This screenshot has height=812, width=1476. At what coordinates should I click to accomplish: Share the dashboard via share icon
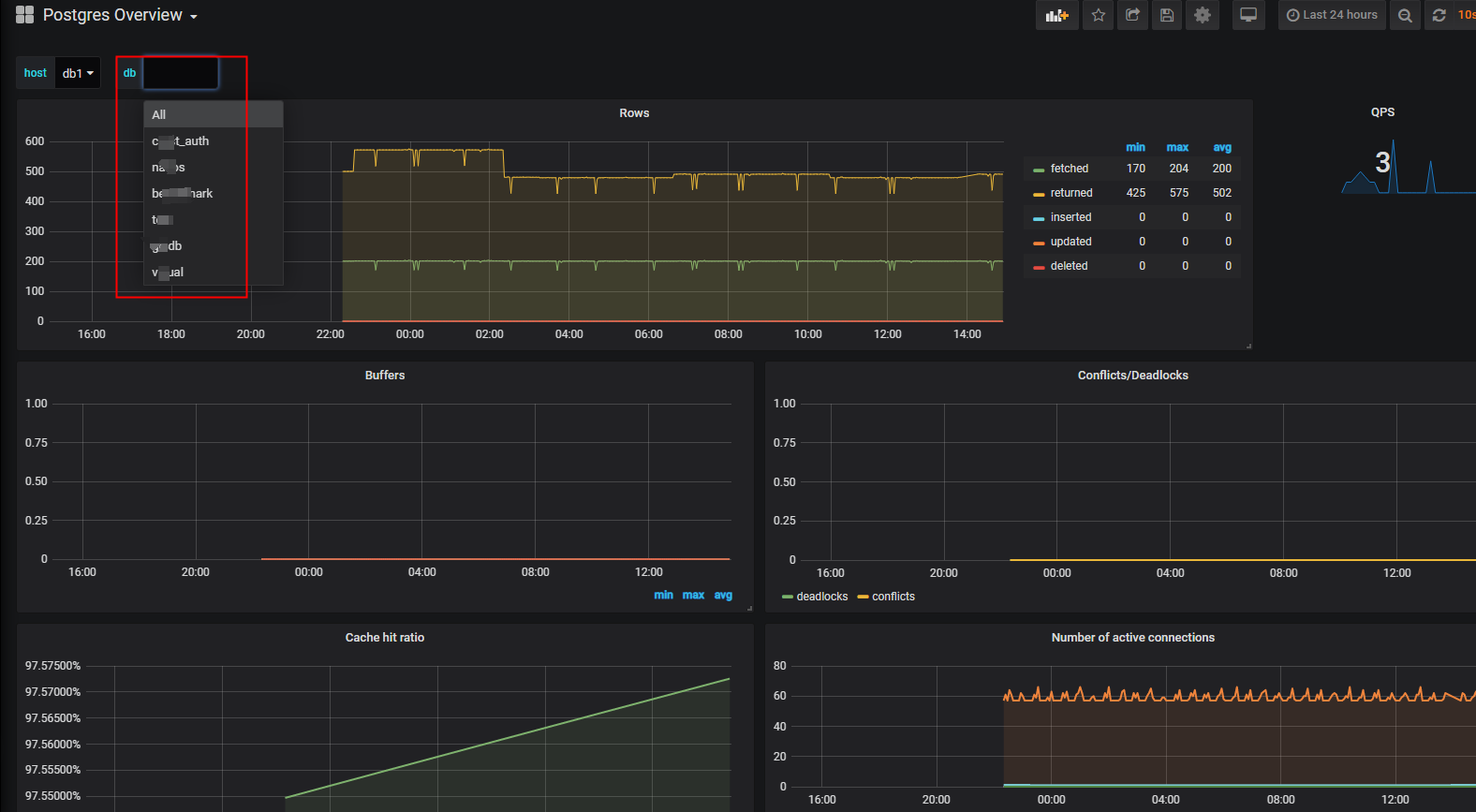pos(1132,15)
